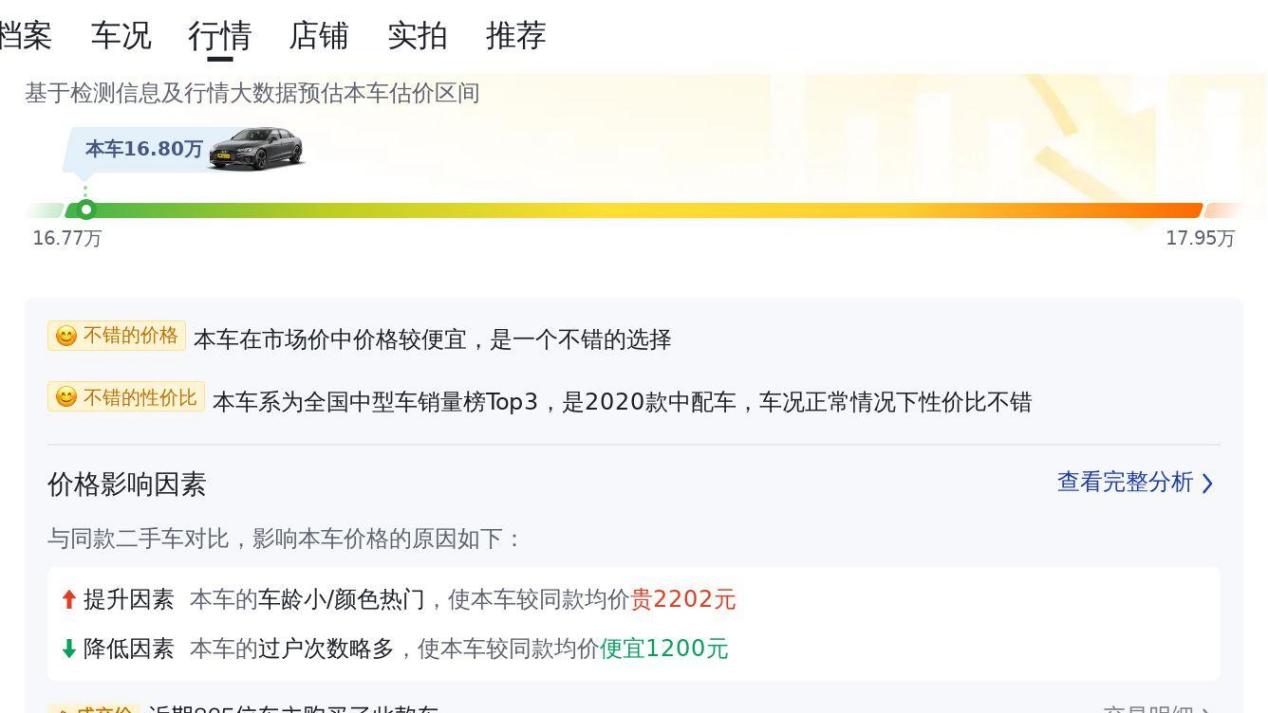Click the red 贵2202元 price text
1268x713 pixels.
(683, 600)
